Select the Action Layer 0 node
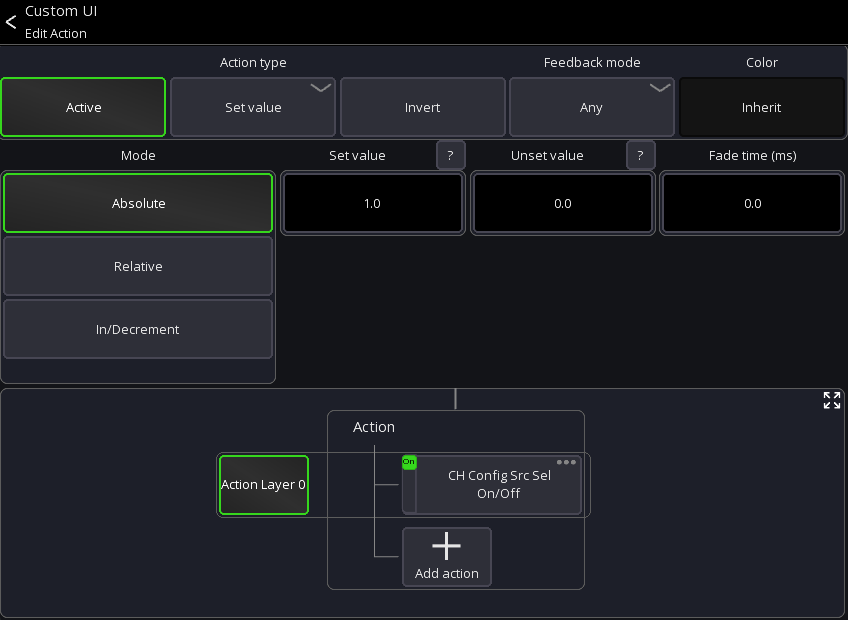The image size is (848, 620). (263, 485)
